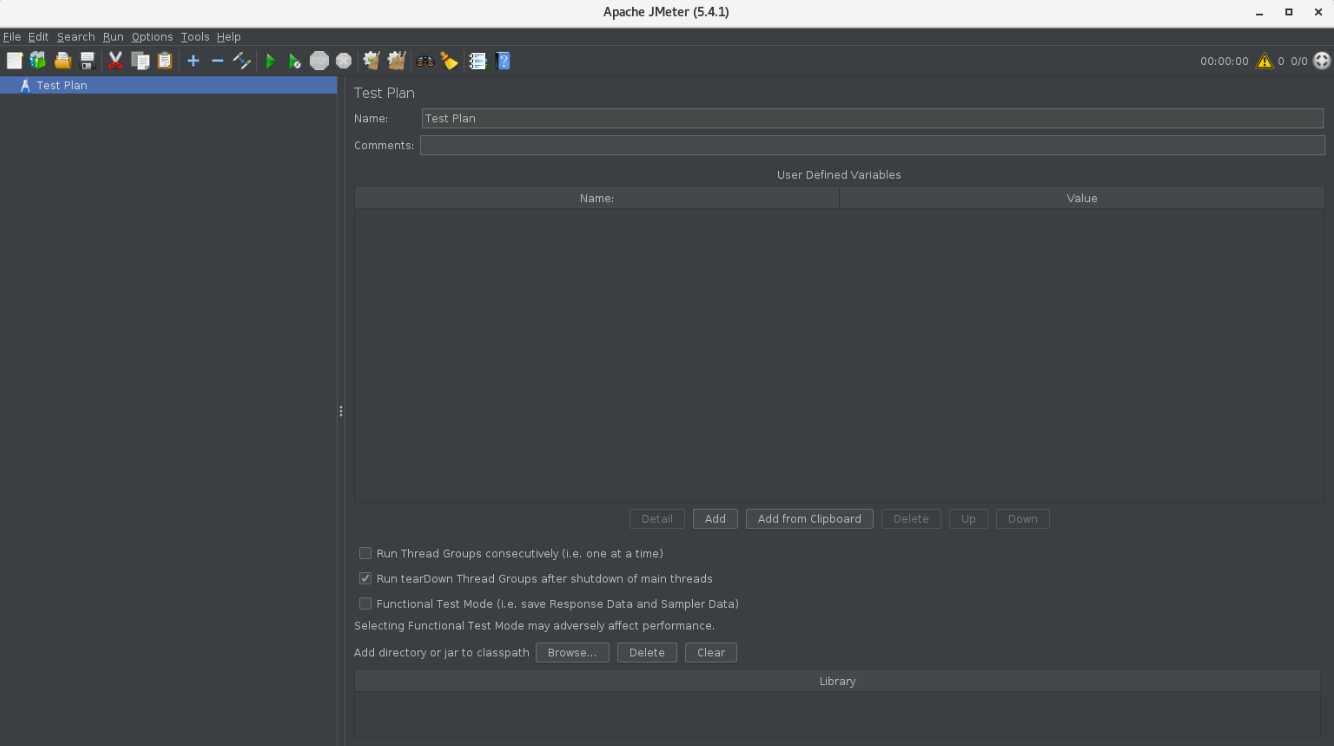Open the Tools menu
Screen dimensions: 1334x746
(x=195, y=37)
